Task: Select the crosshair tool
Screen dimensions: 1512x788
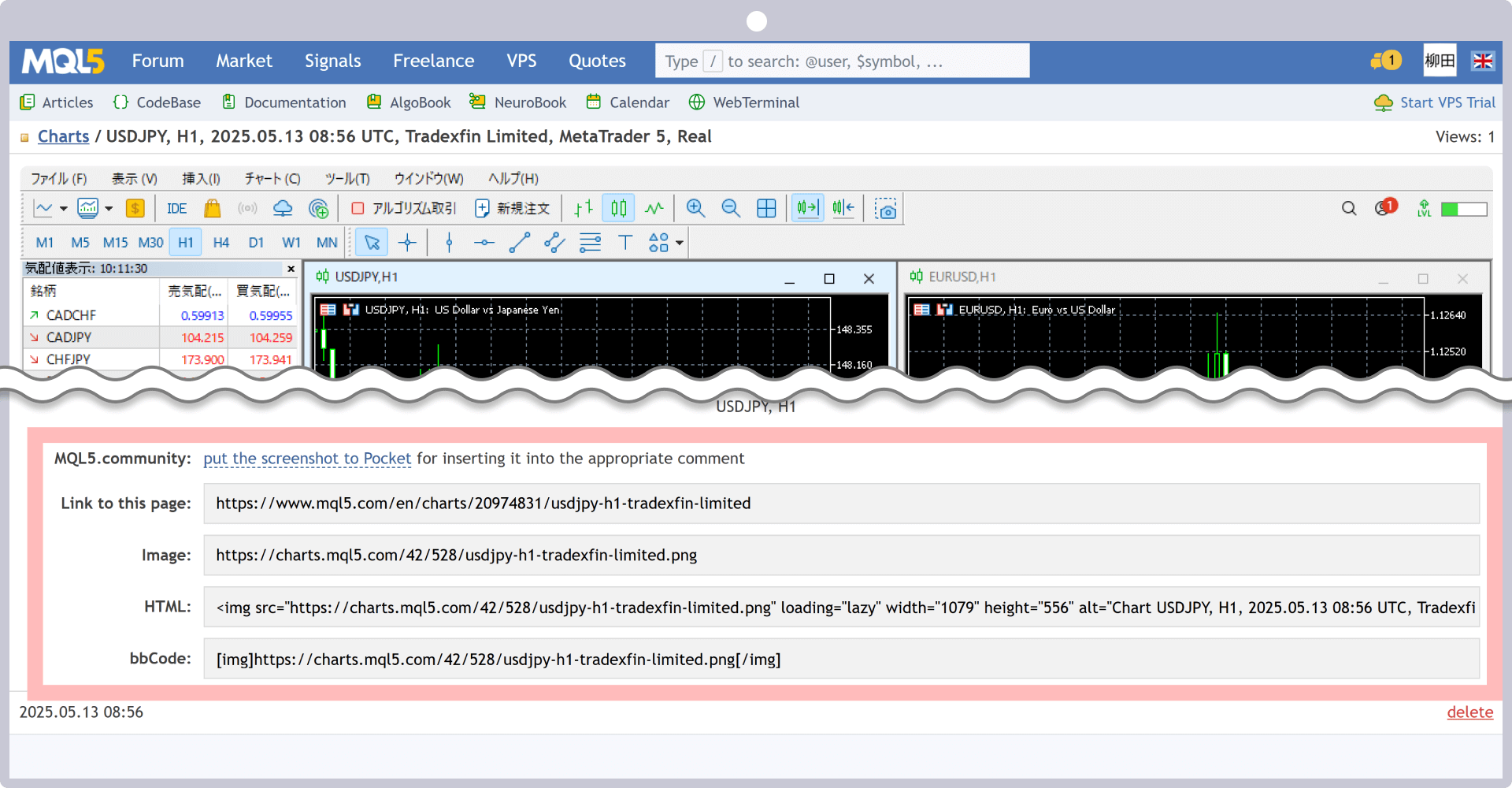Action: pyautogui.click(x=407, y=242)
